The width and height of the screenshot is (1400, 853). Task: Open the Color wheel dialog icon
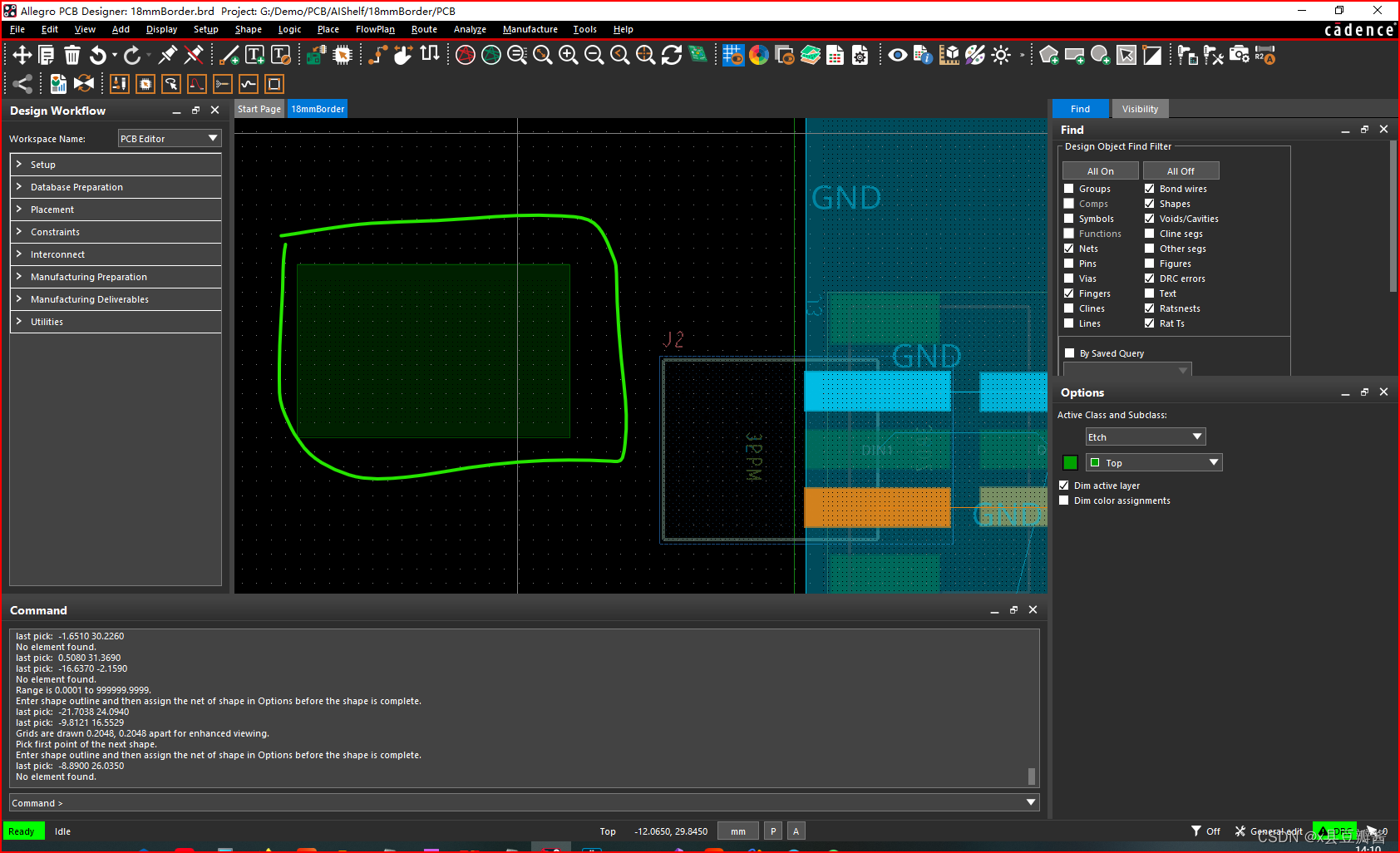(x=759, y=55)
